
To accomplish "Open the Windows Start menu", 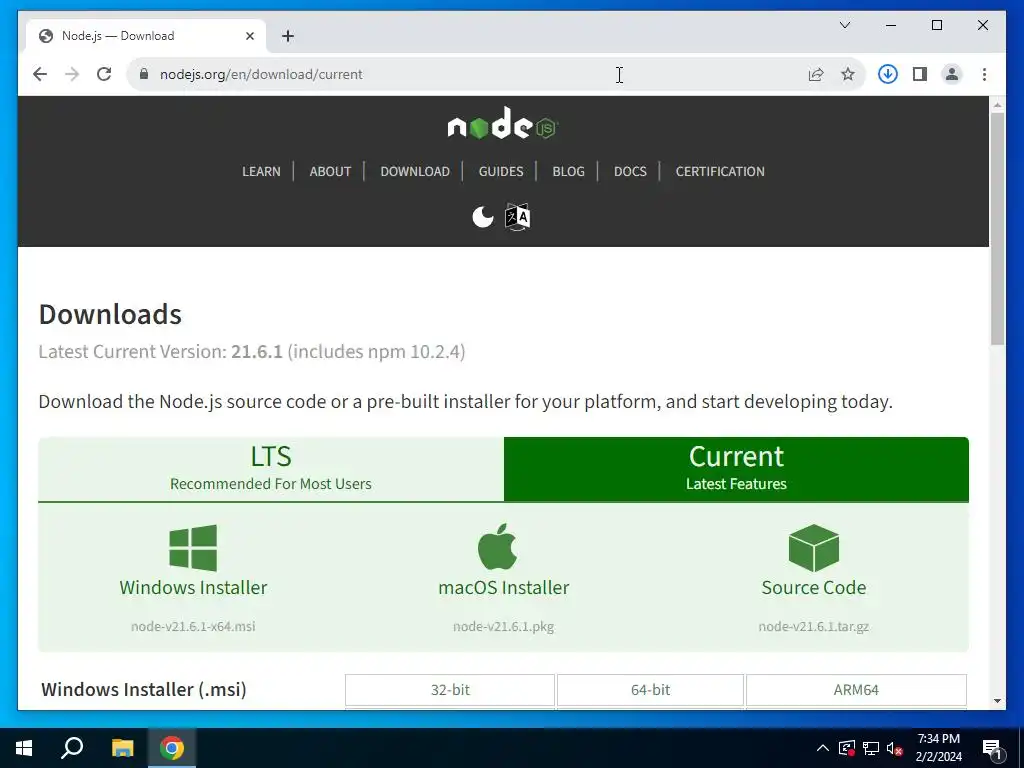I will pyautogui.click(x=24, y=748).
